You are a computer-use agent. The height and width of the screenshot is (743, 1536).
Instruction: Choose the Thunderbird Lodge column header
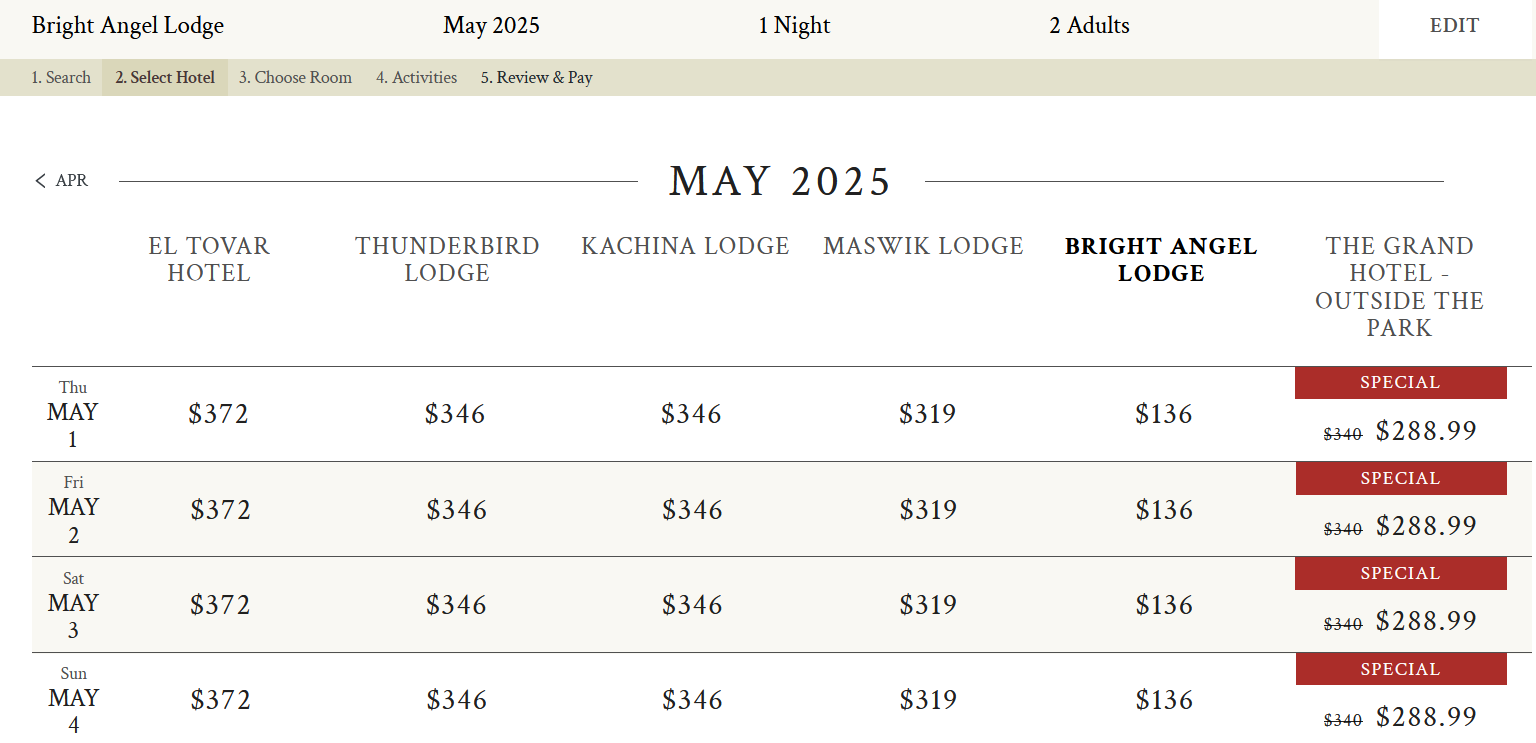[x=447, y=259]
